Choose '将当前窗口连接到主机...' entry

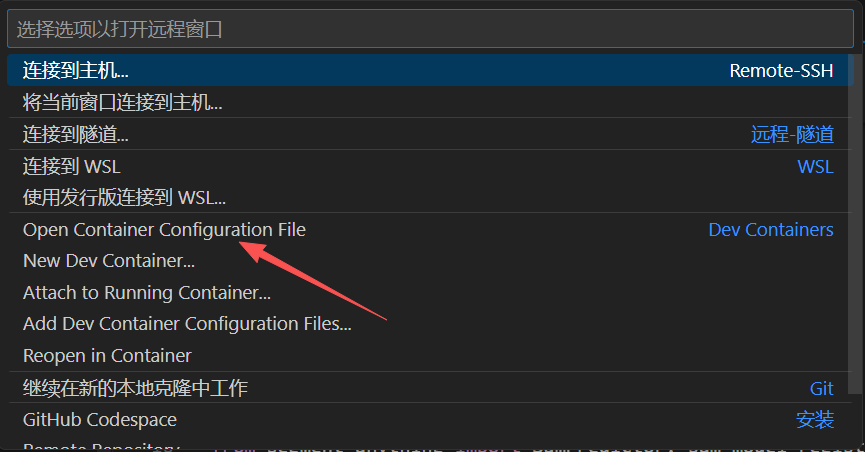point(430,102)
